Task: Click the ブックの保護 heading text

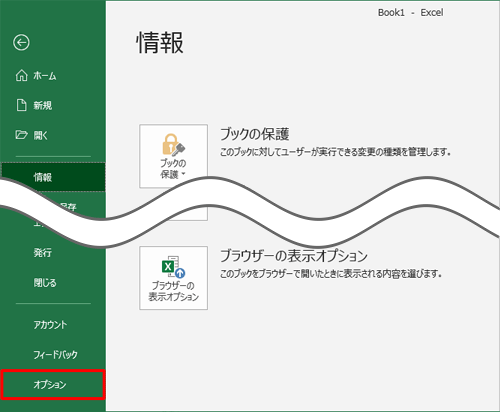Action: point(254,134)
